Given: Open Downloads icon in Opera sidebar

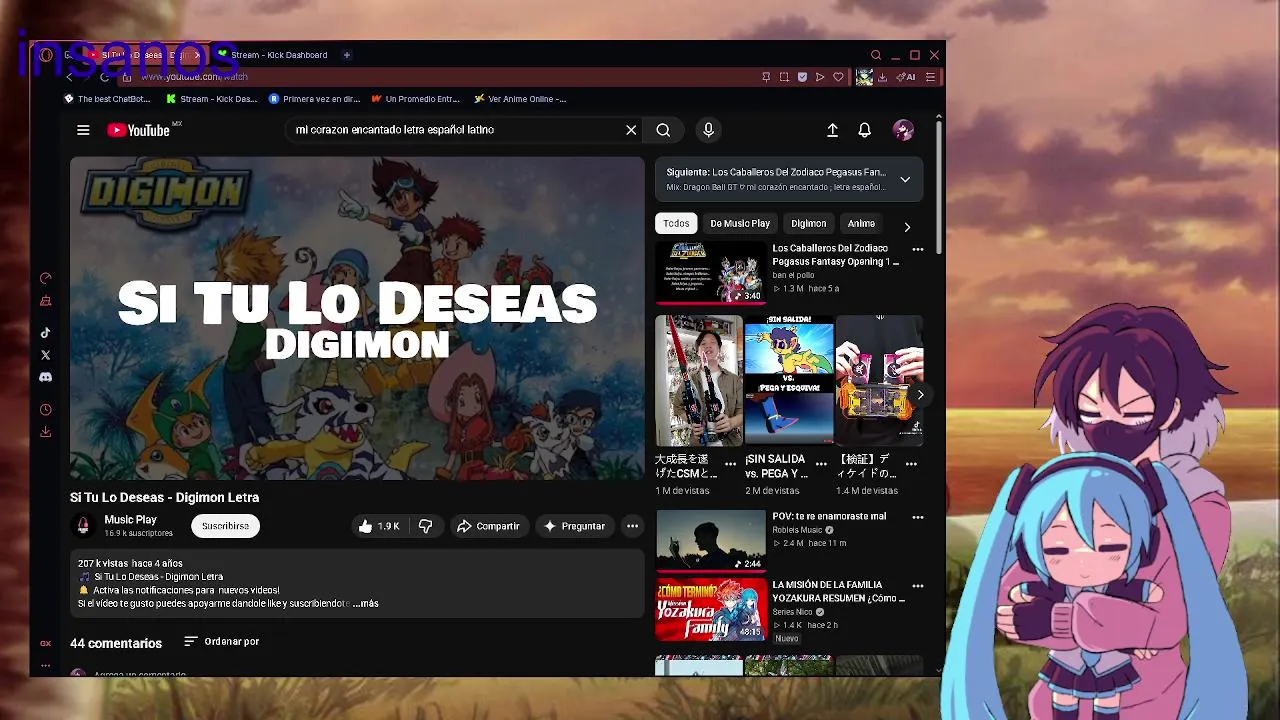Looking at the screenshot, I should coord(45,432).
